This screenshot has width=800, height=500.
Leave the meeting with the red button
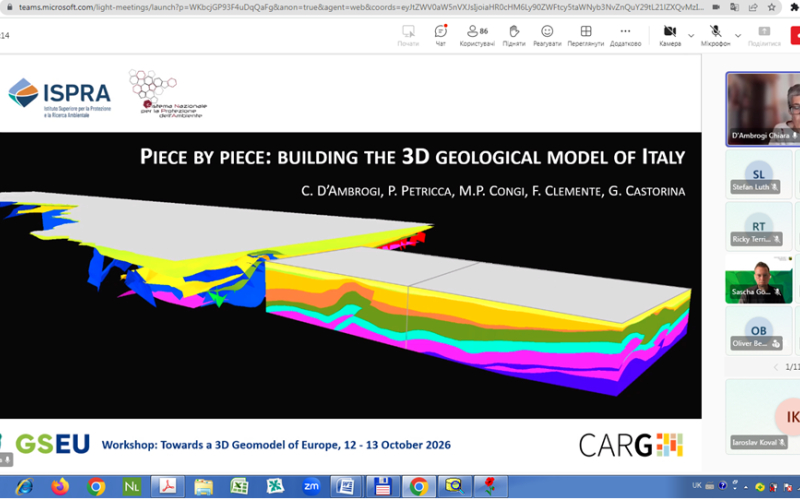coord(795,35)
